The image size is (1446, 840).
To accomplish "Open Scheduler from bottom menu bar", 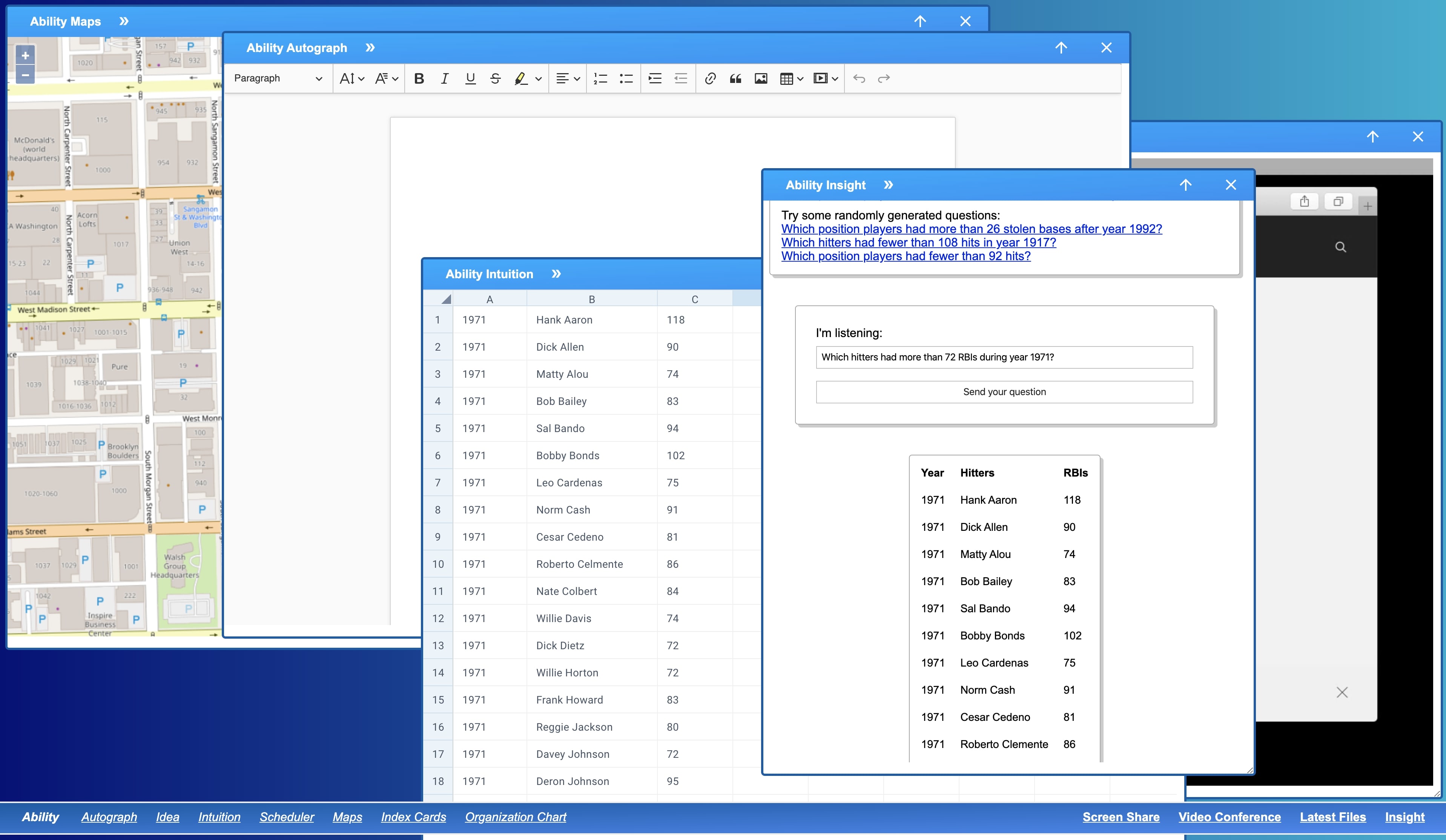I will [286, 817].
